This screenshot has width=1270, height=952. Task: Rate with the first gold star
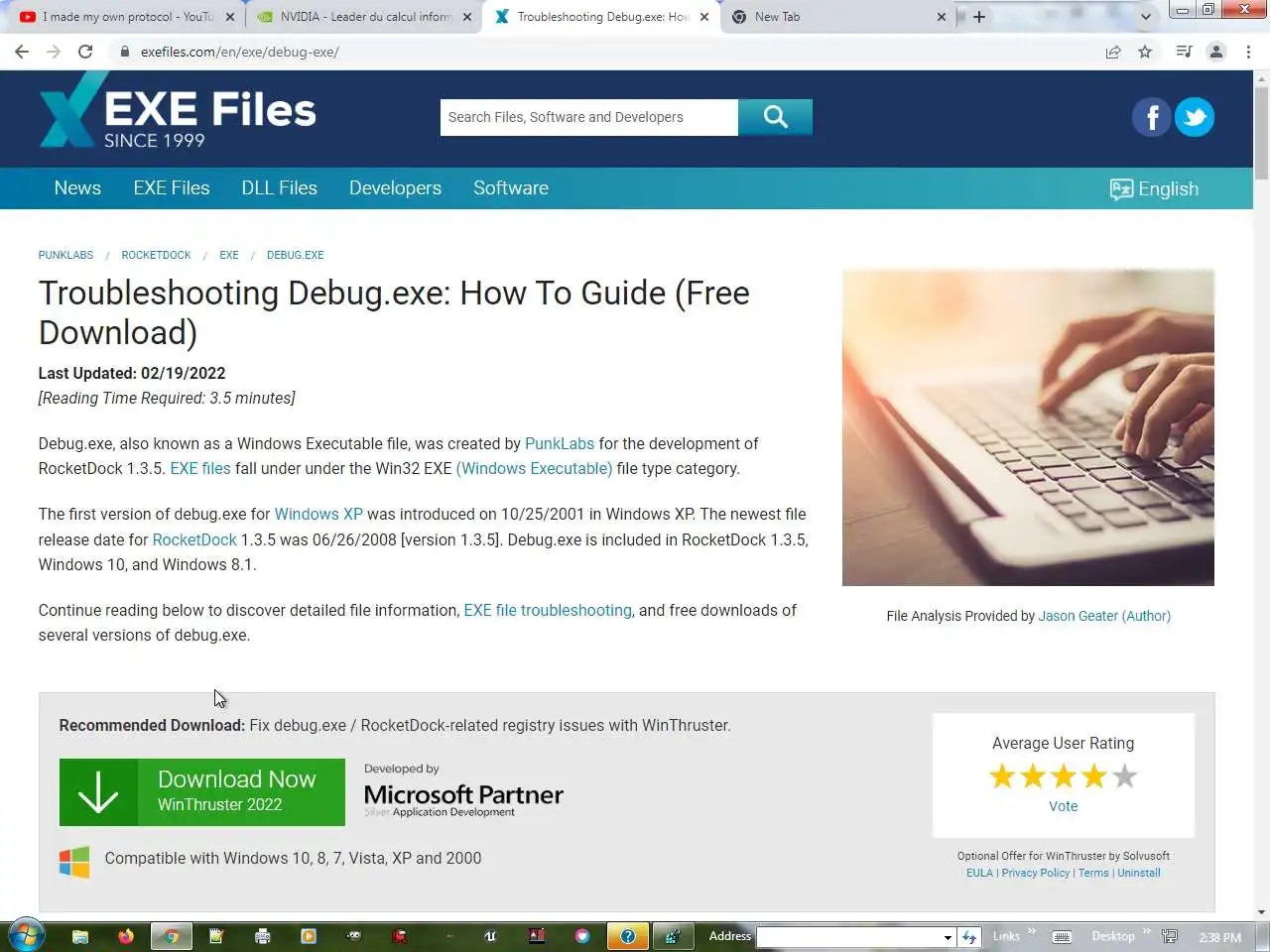coord(1002,776)
